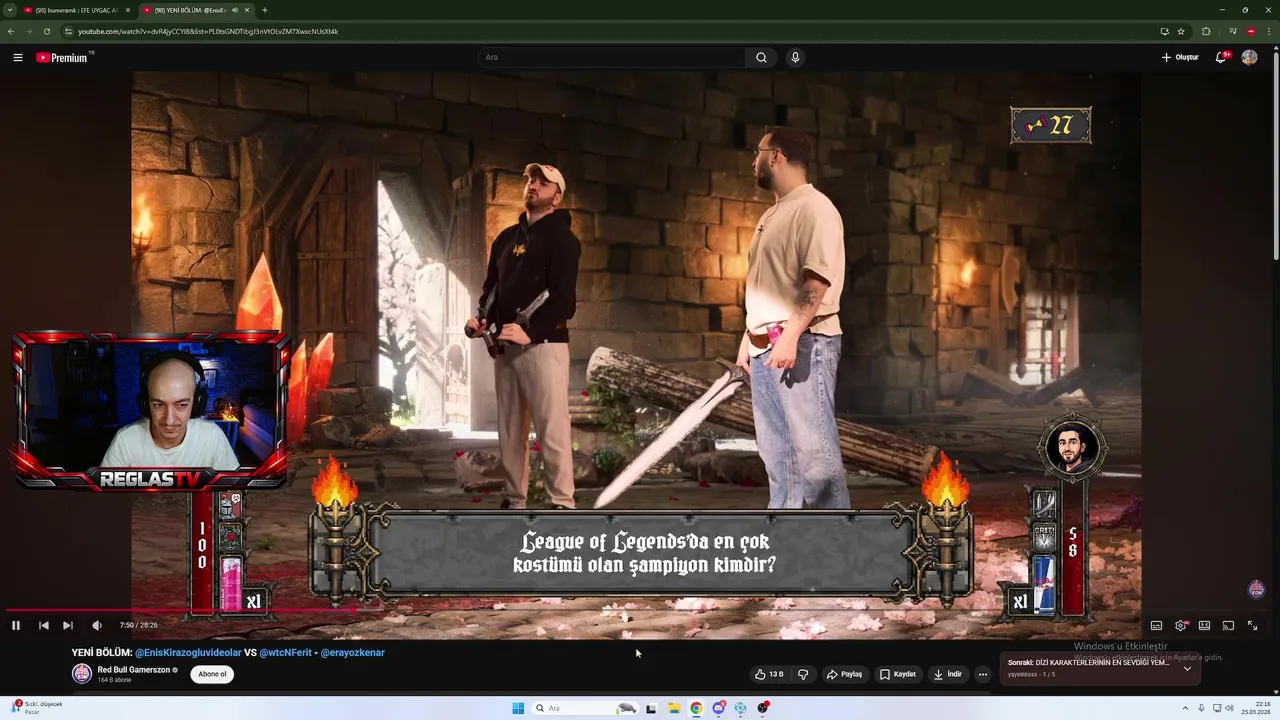Open Chrome from the taskbar
The image size is (1280, 720).
(696, 708)
